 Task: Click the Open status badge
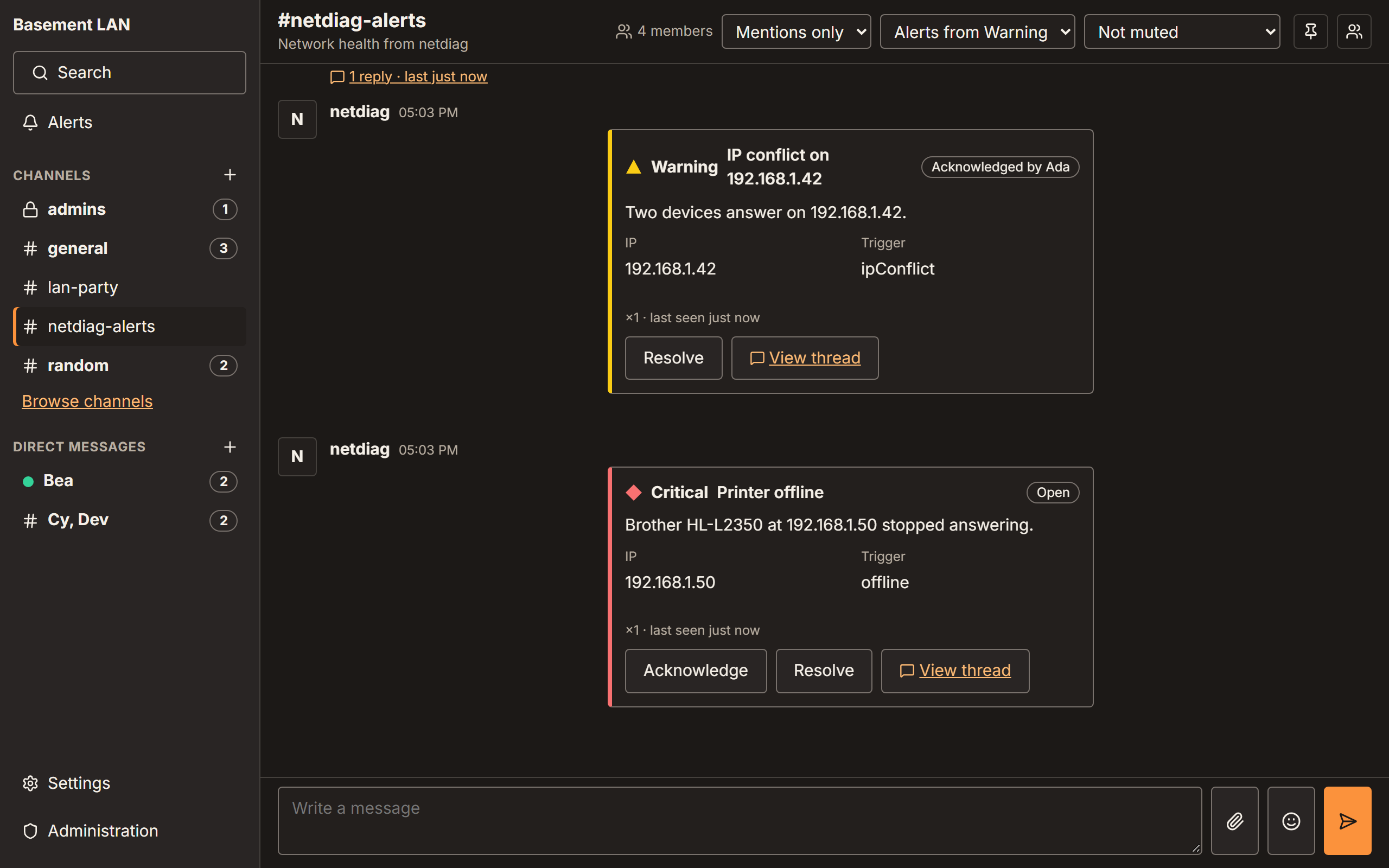1053,493
